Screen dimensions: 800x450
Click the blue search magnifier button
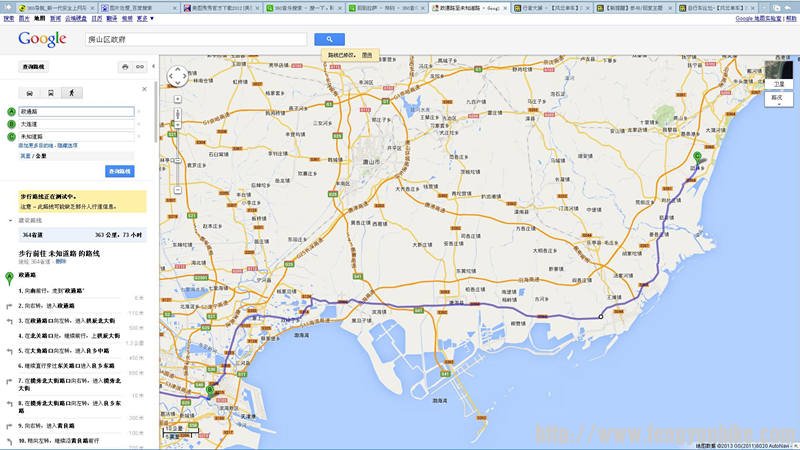(x=329, y=39)
